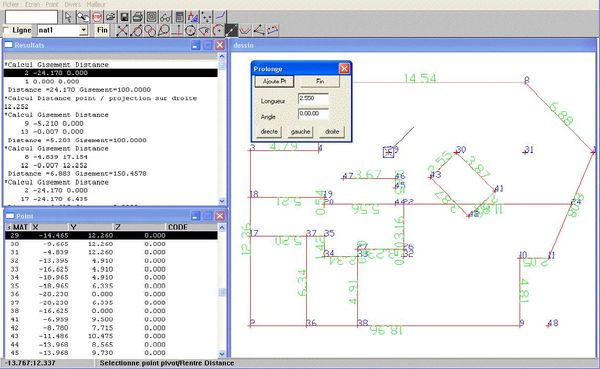
Task: Open the nat1 dropdown list
Action: [83, 30]
